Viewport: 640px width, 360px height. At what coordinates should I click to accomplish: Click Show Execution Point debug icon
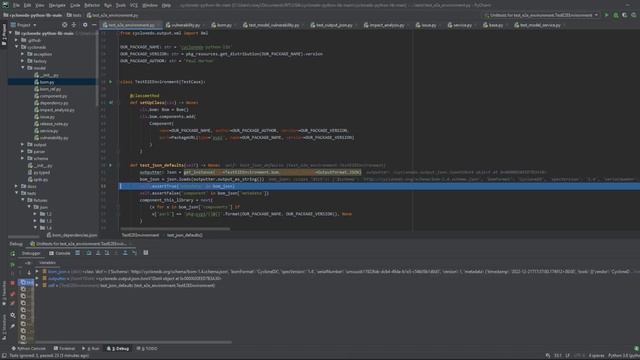[78, 253]
